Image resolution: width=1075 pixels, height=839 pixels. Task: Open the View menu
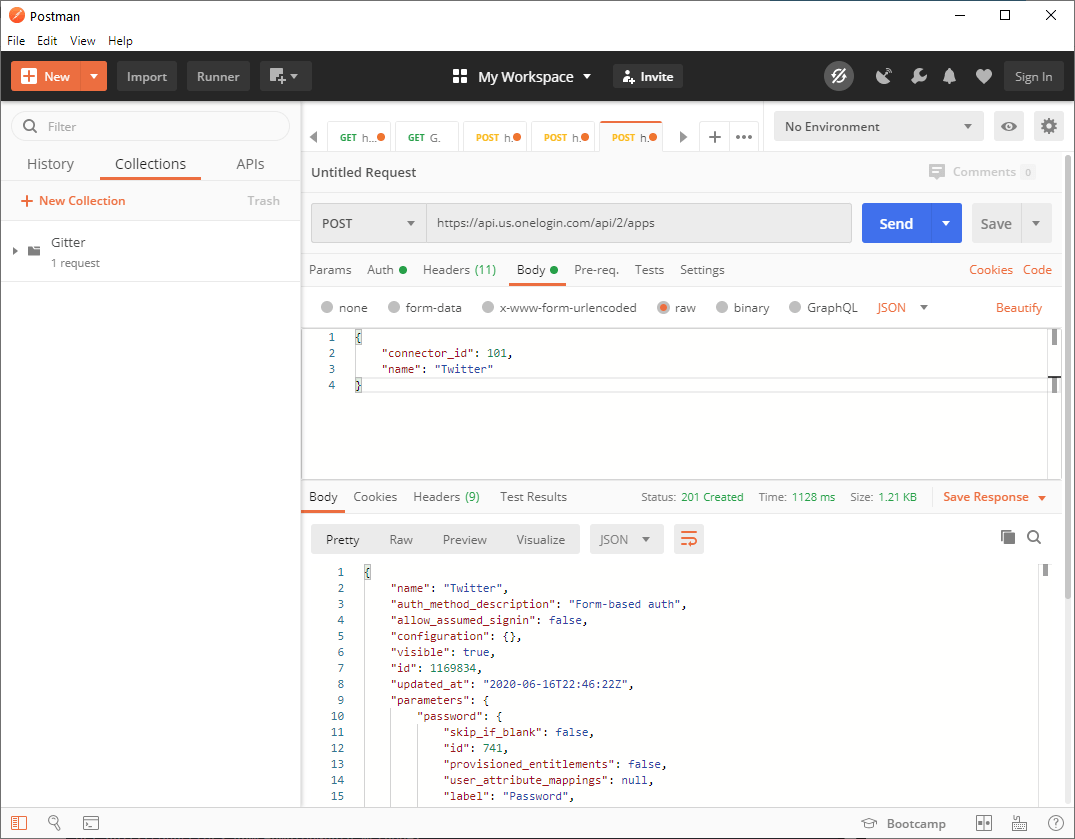point(82,40)
